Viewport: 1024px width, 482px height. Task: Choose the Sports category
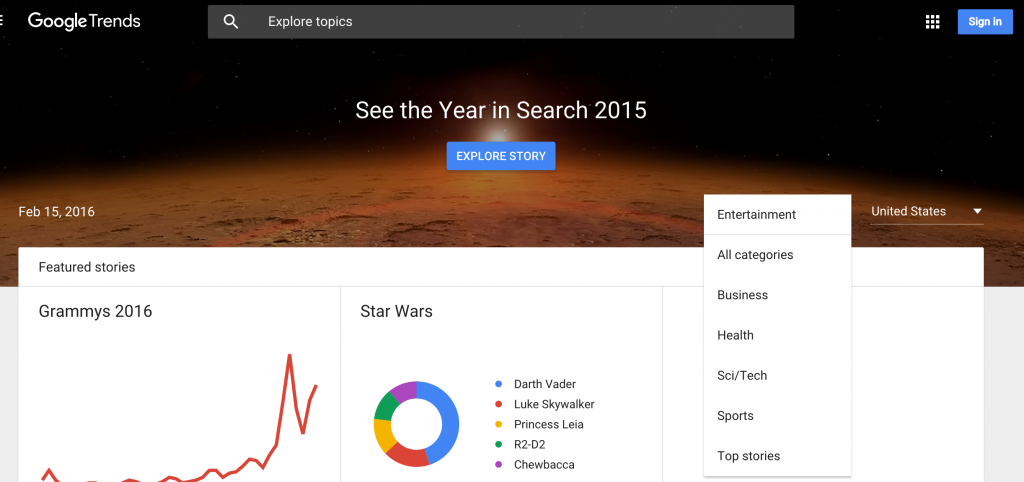pyautogui.click(x=777, y=416)
